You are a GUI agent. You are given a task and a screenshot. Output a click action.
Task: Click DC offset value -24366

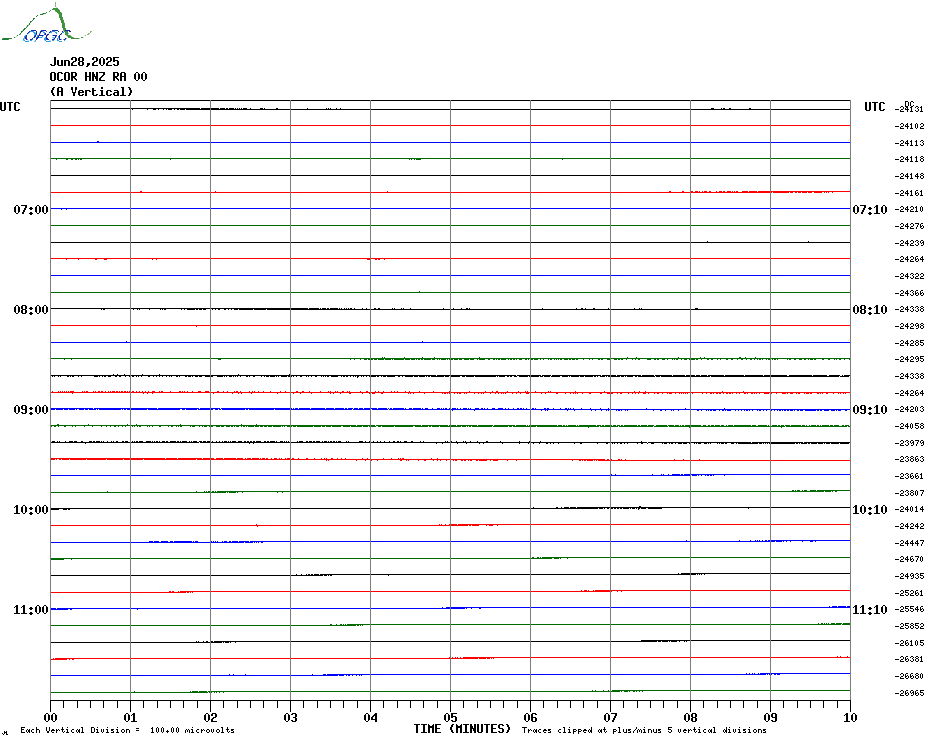[x=909, y=293]
